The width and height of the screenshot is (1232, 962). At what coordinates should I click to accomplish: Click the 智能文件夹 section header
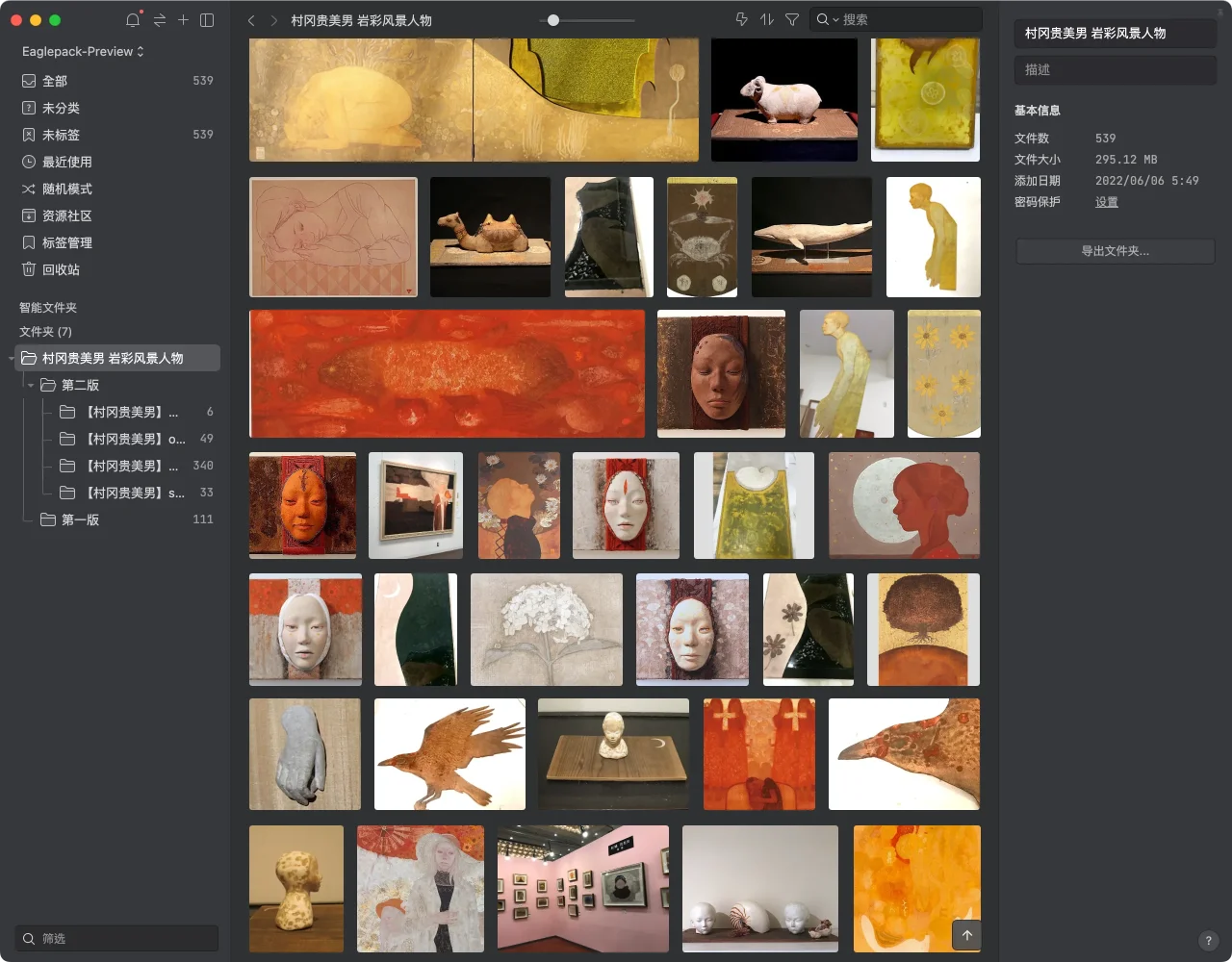coord(48,308)
